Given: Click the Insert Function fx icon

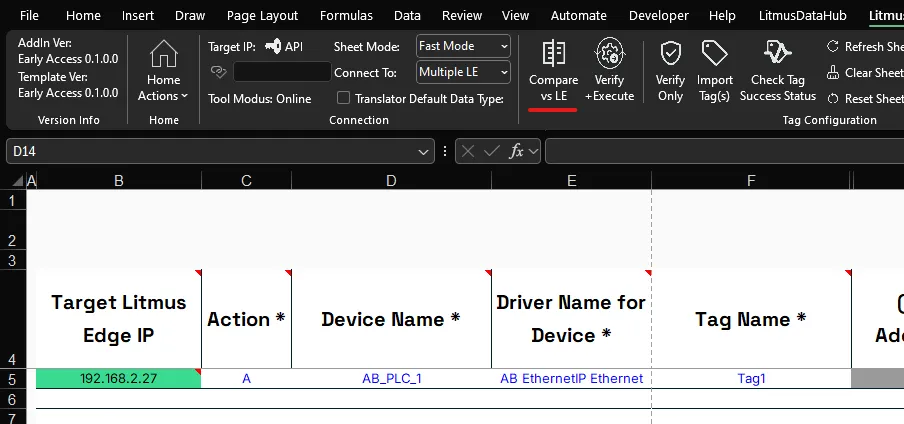Looking at the screenshot, I should (516, 151).
